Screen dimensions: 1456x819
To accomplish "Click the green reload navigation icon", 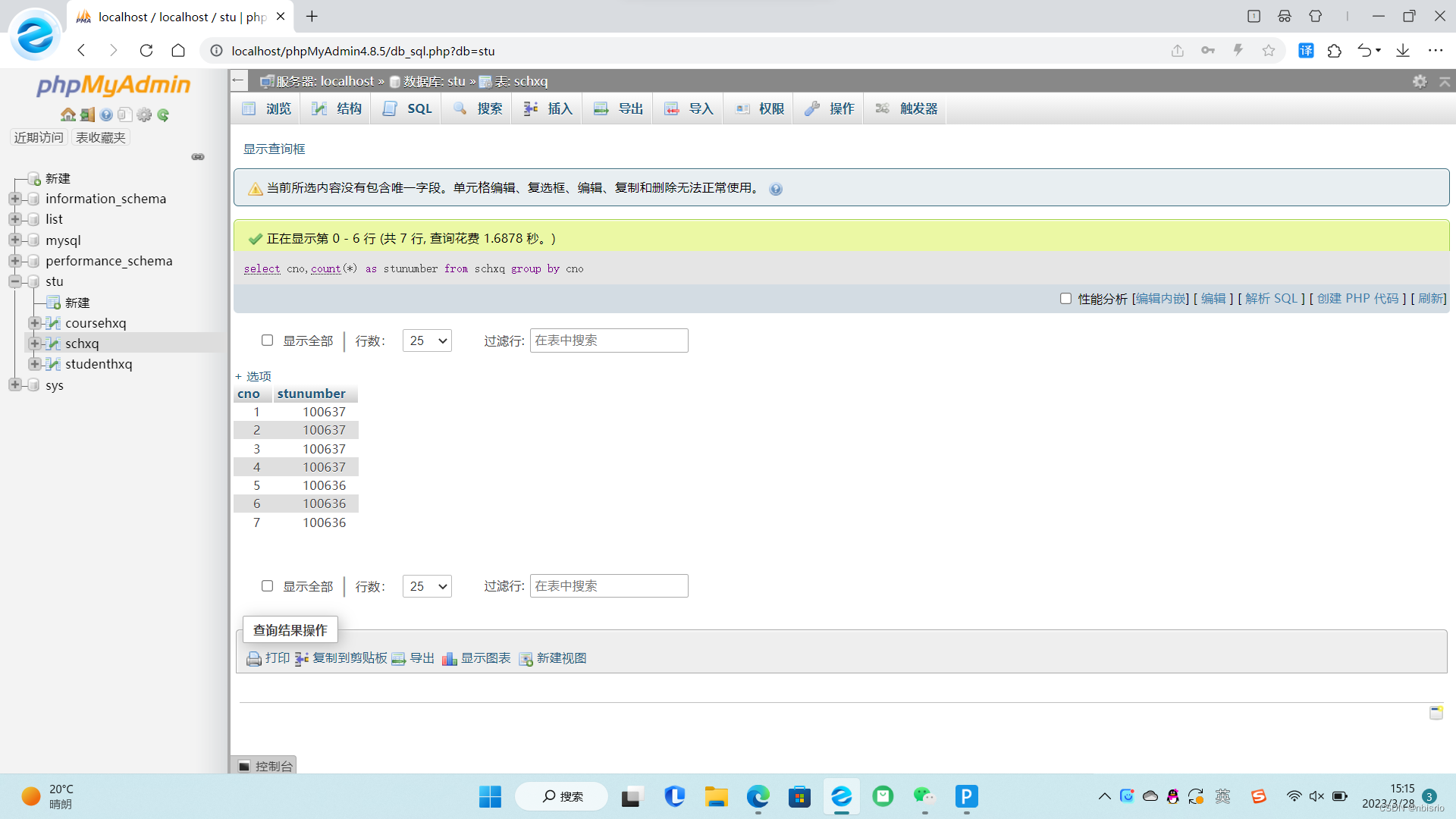I will click(163, 115).
